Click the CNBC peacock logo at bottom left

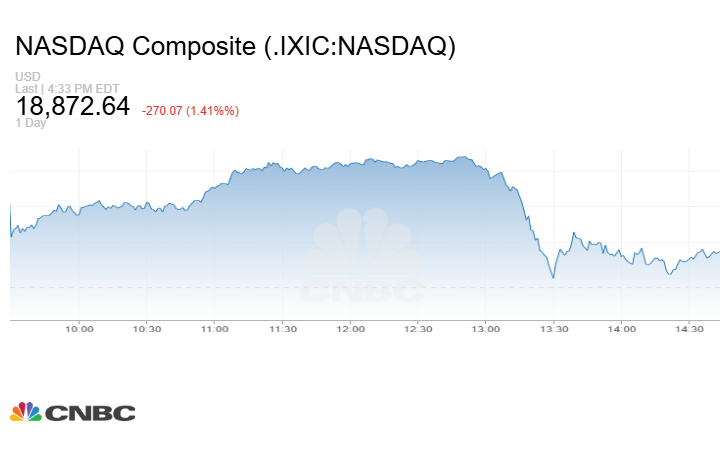tap(26, 411)
